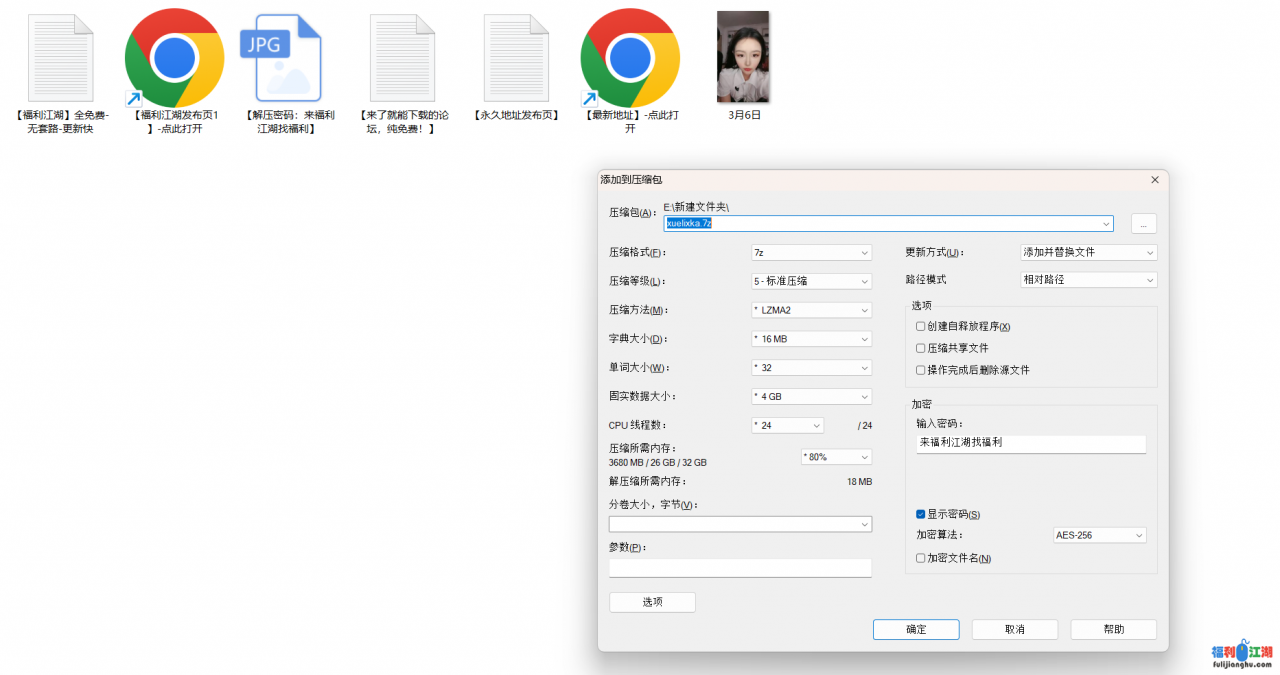Click the 确定 button
Viewport: 1280px width, 675px height.
(x=916, y=629)
